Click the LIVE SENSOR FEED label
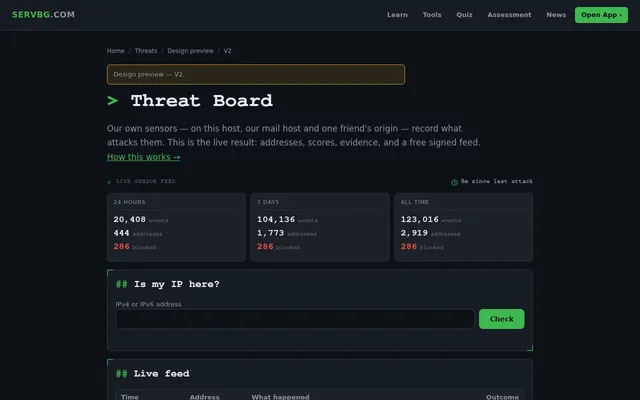This screenshot has height=400, width=640. pos(145,181)
